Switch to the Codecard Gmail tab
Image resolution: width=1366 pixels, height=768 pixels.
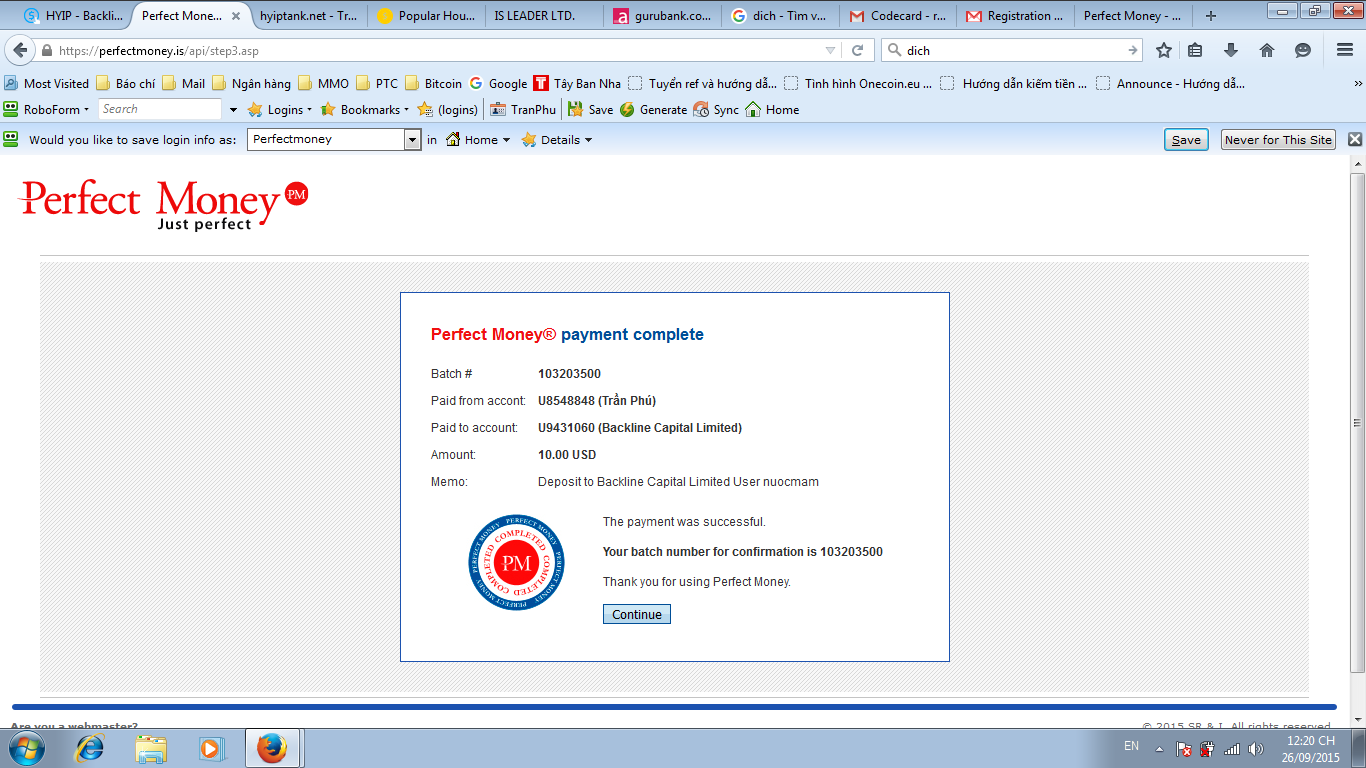point(897,16)
